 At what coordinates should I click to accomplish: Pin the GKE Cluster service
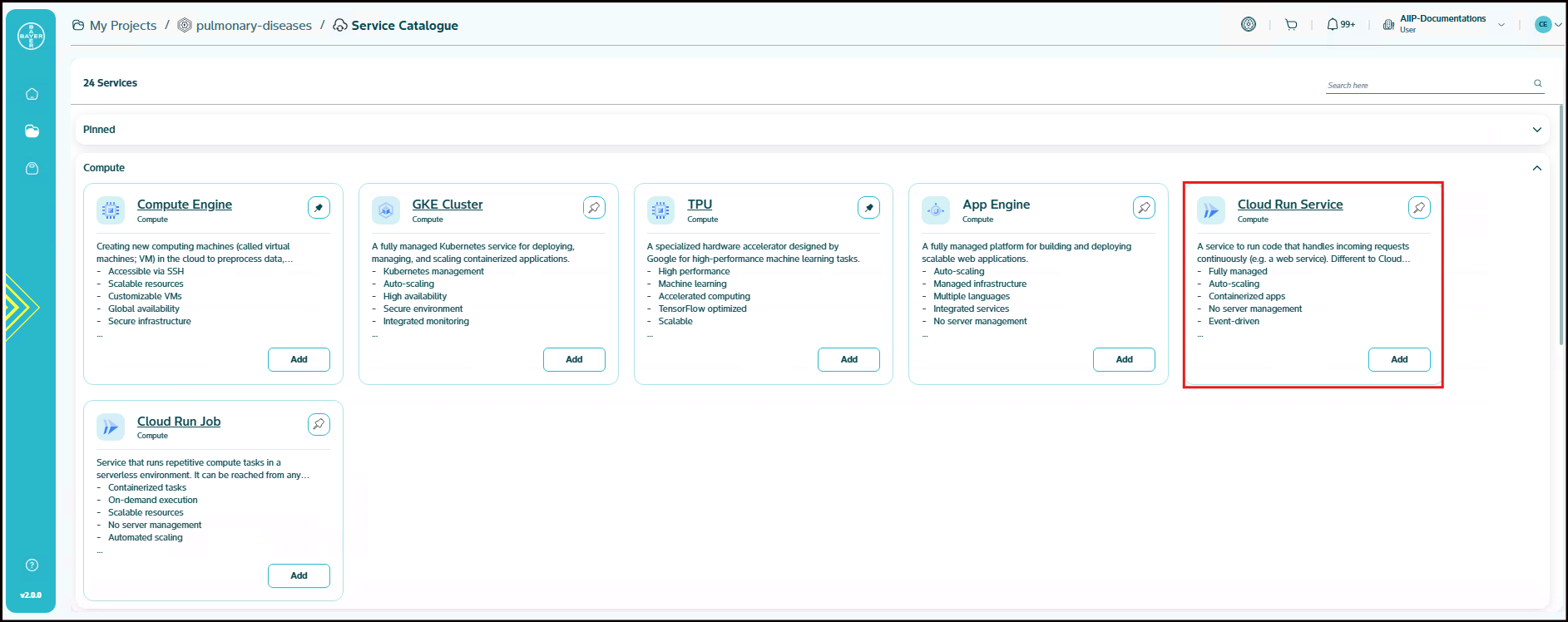[594, 208]
